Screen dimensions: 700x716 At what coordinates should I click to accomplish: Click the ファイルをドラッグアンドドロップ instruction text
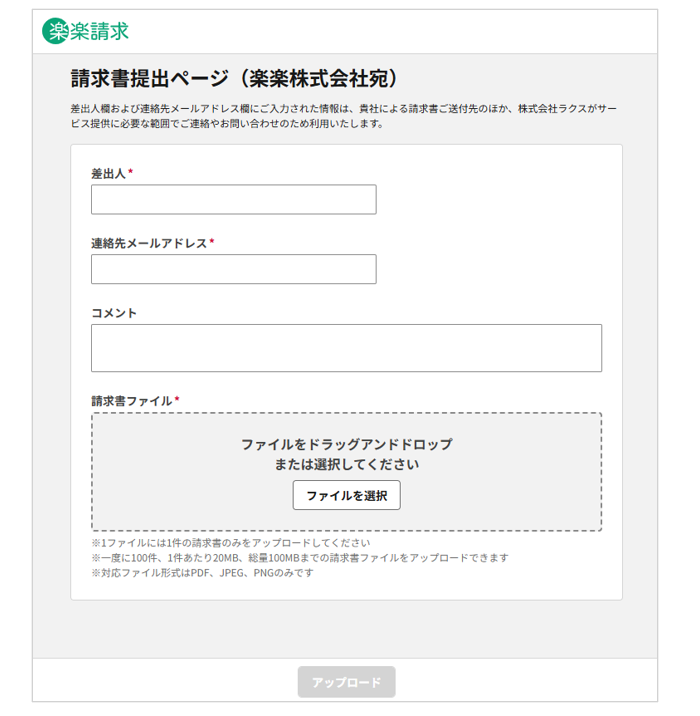point(346,444)
